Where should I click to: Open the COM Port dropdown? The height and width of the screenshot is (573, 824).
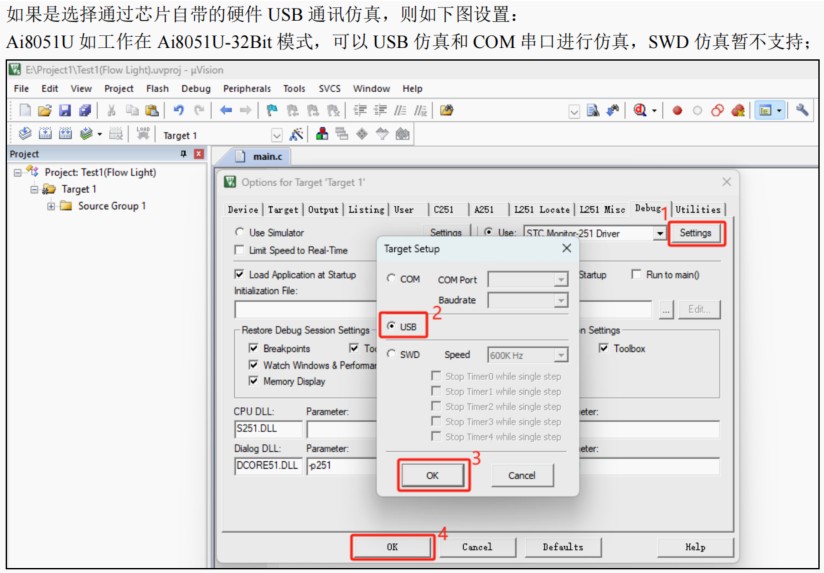[561, 279]
